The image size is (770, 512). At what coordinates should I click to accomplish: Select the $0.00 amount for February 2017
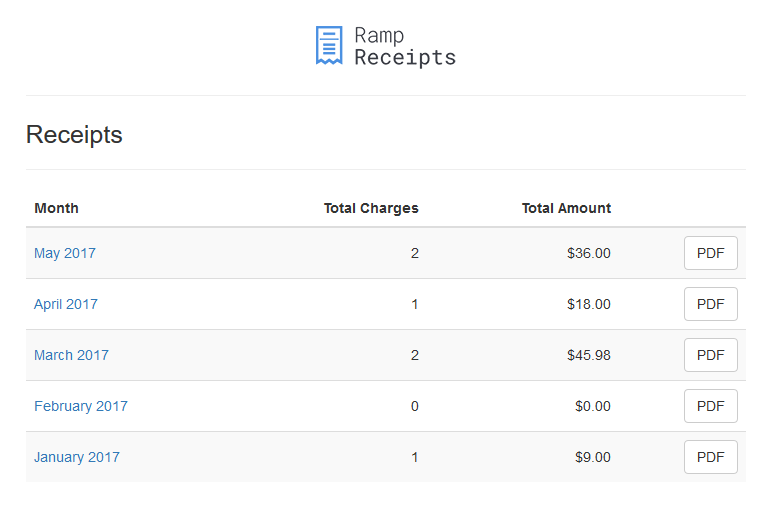(x=593, y=406)
